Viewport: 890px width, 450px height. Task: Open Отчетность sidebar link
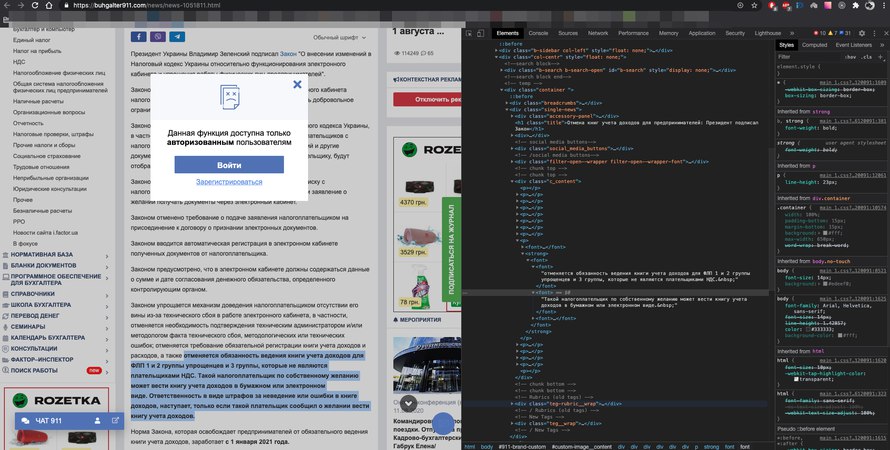pyautogui.click(x=28, y=123)
